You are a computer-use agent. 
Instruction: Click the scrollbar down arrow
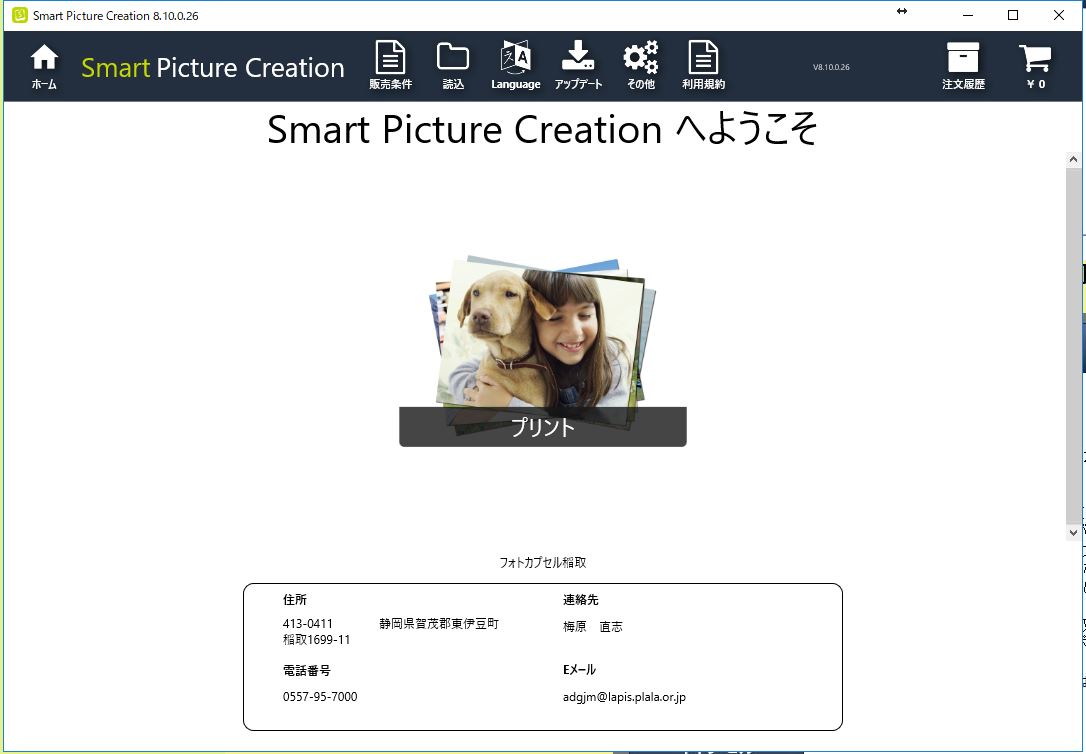[x=1074, y=533]
